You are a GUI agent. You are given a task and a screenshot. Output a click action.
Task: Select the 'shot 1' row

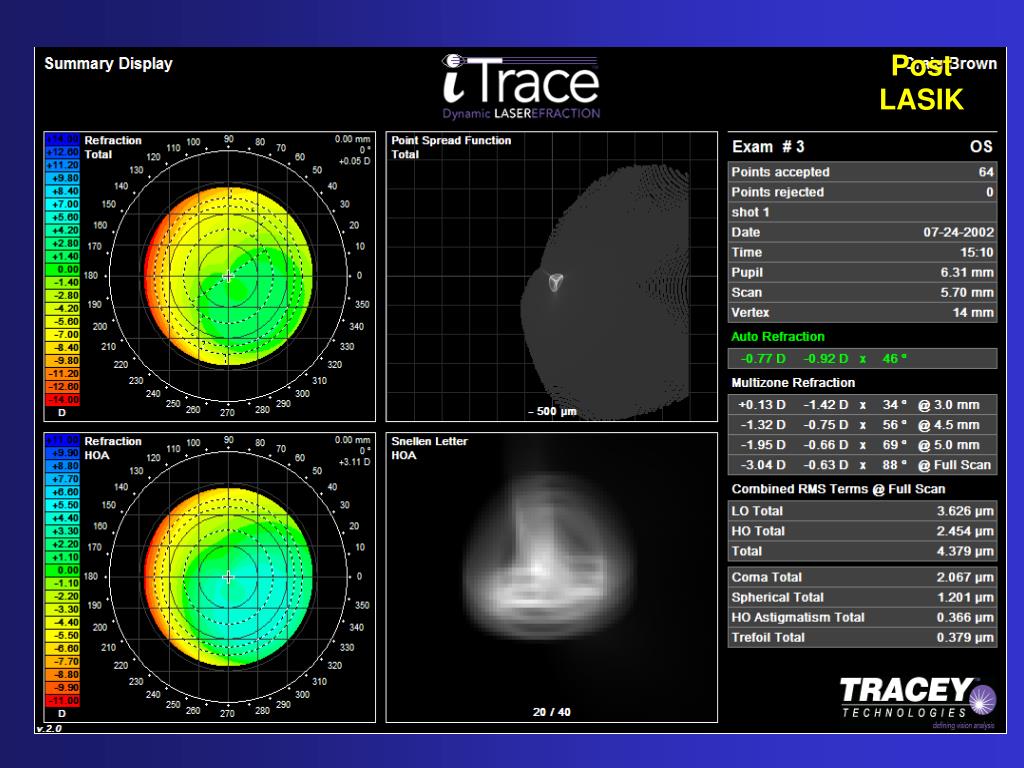[863, 212]
